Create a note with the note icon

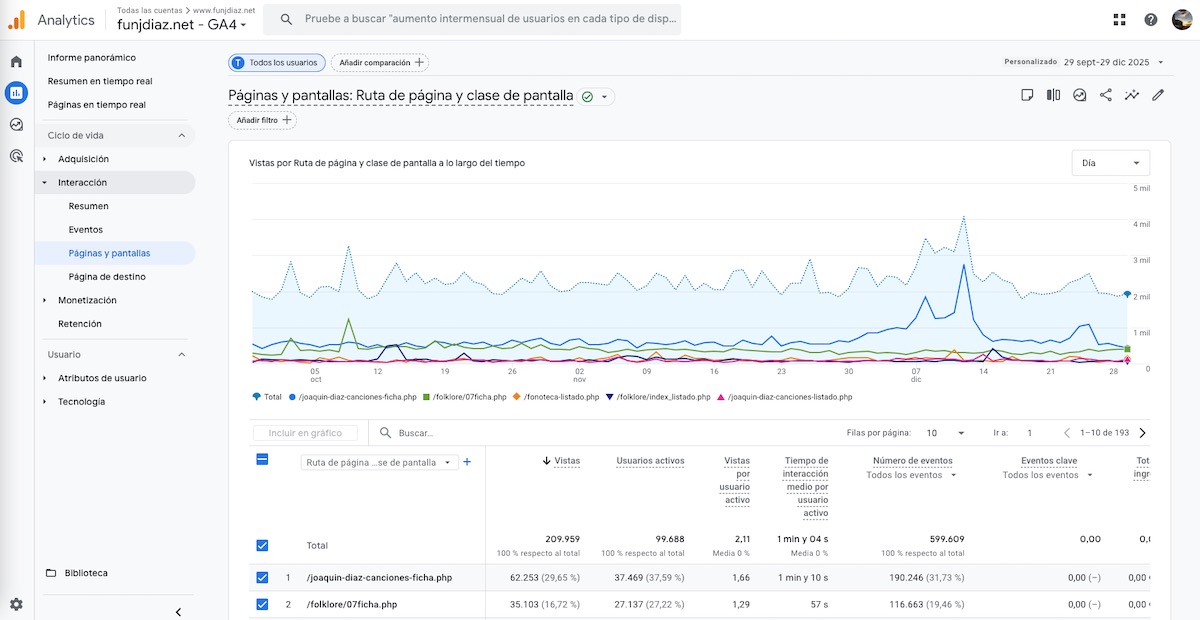1027,95
